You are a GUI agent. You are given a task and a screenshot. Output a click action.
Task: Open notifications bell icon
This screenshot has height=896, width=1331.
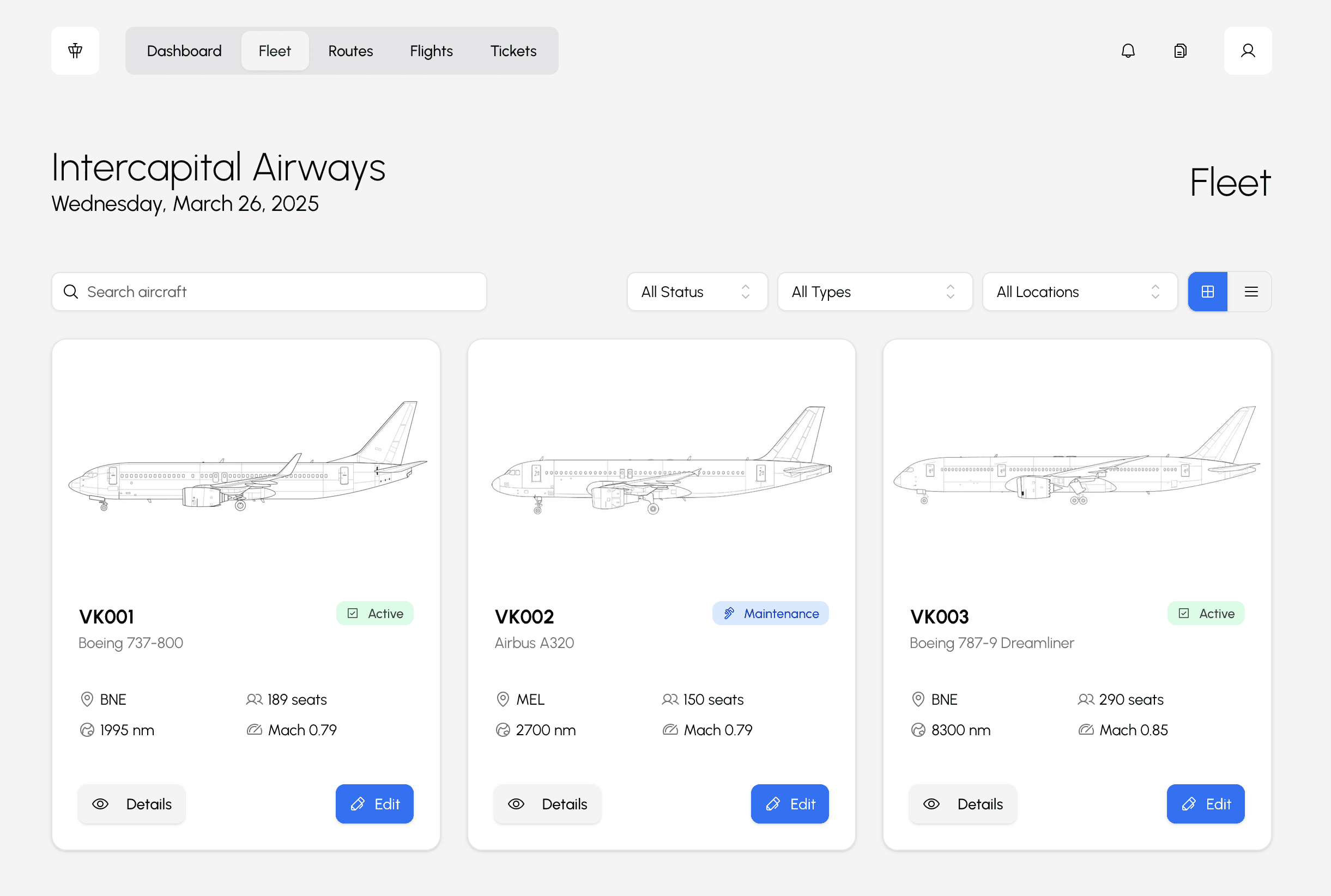click(1128, 51)
